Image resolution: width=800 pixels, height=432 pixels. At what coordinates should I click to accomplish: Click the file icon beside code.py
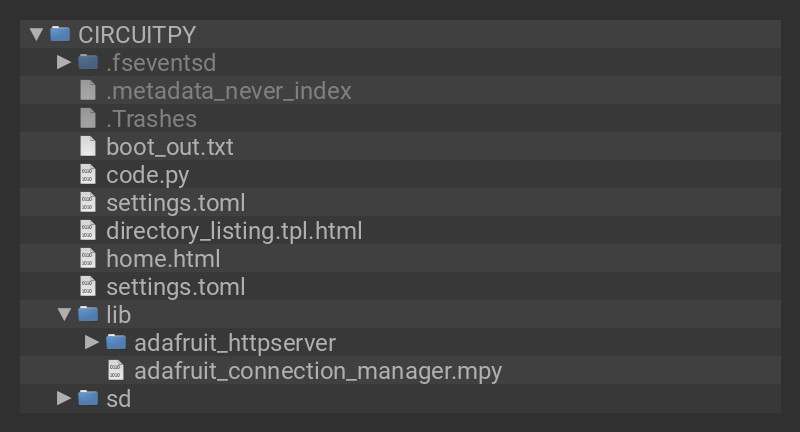pos(88,174)
